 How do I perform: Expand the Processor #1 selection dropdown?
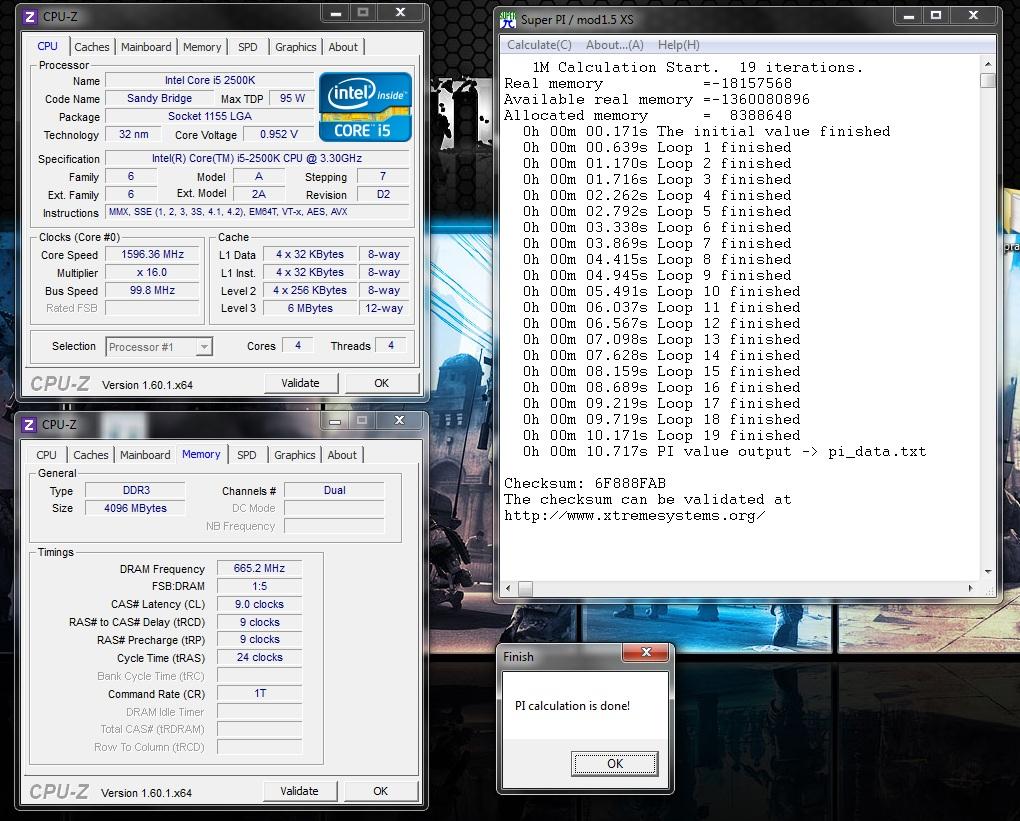[x=204, y=347]
